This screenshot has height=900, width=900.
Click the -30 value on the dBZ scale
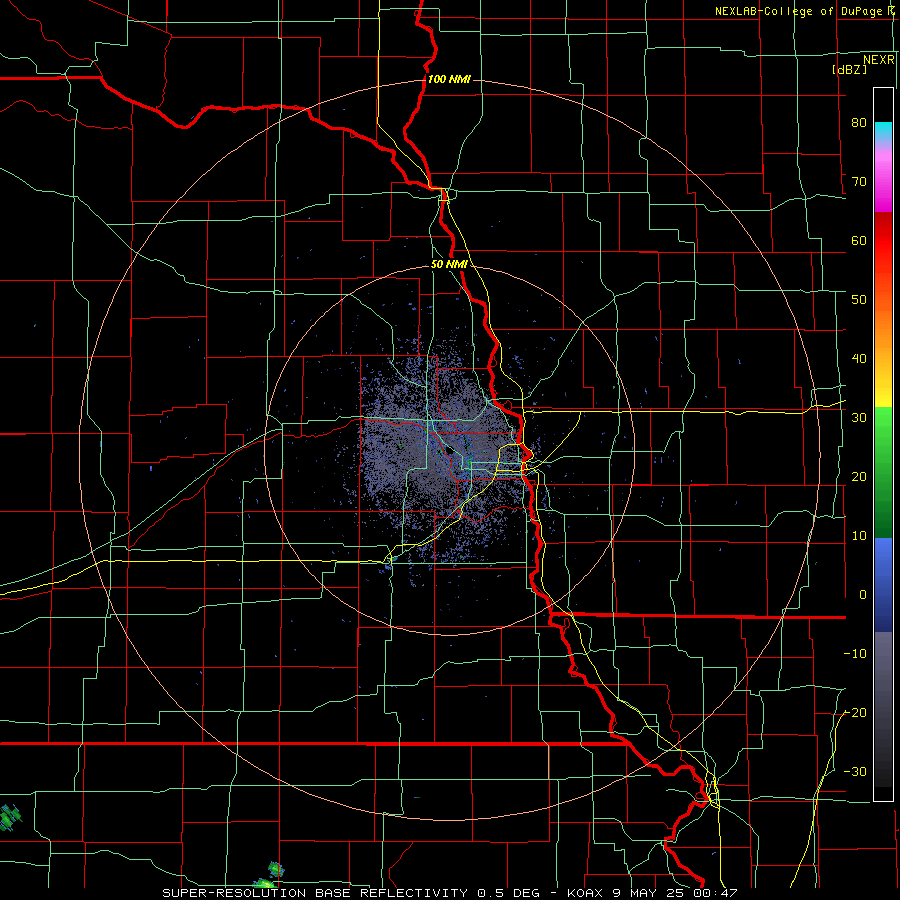pos(855,771)
